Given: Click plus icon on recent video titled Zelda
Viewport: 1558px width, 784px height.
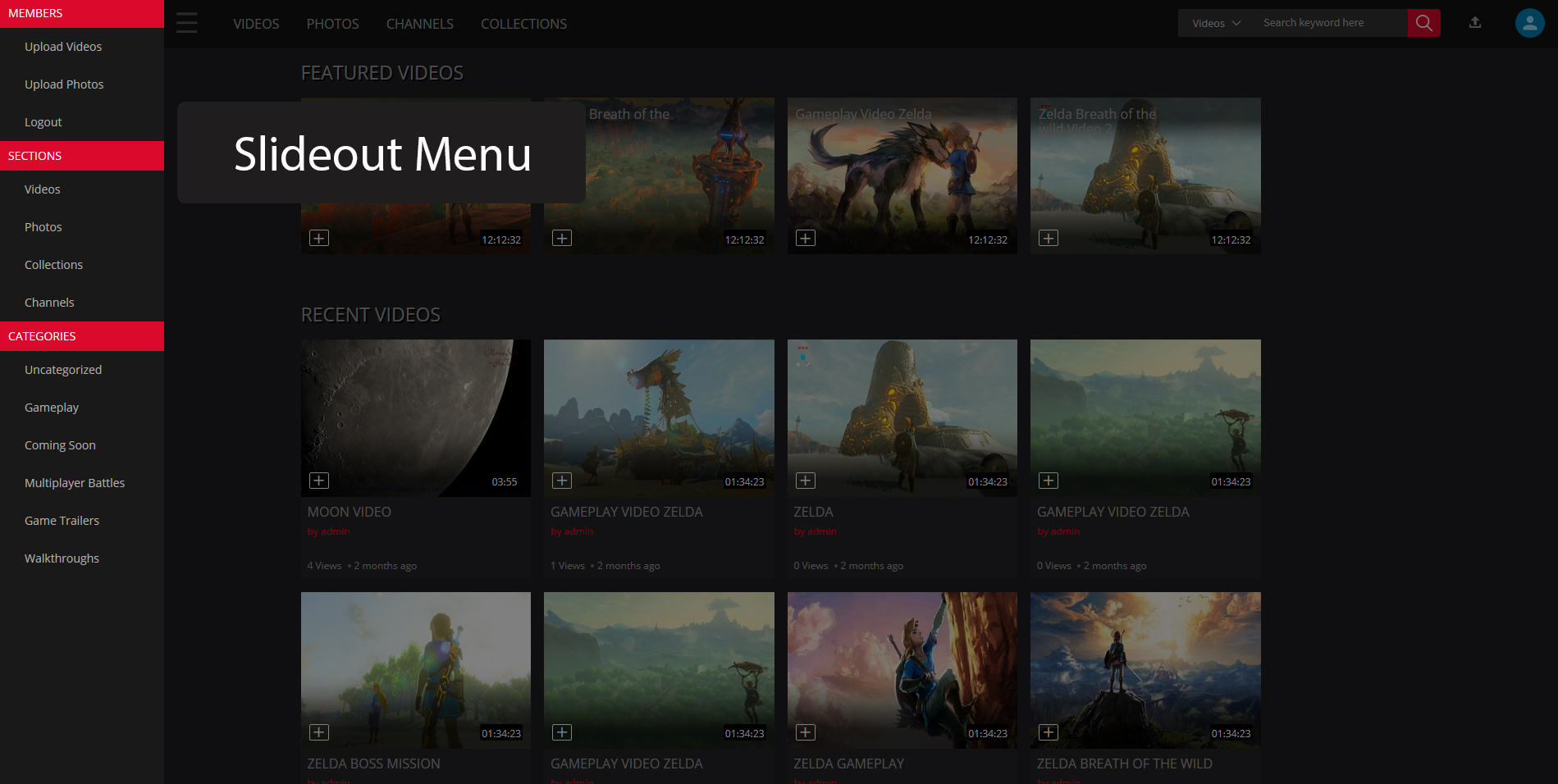Looking at the screenshot, I should tap(806, 481).
